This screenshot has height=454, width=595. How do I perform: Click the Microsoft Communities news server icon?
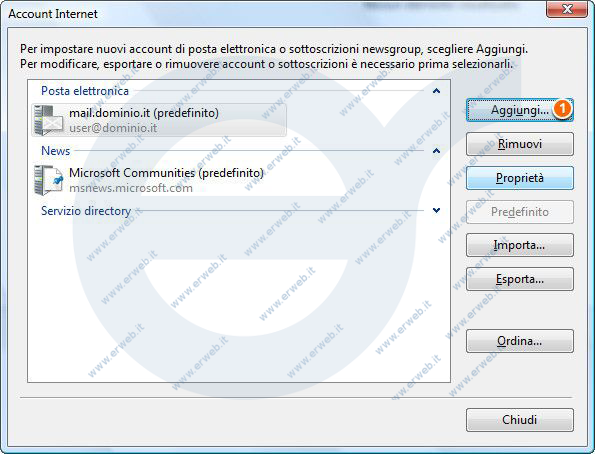[x=48, y=180]
